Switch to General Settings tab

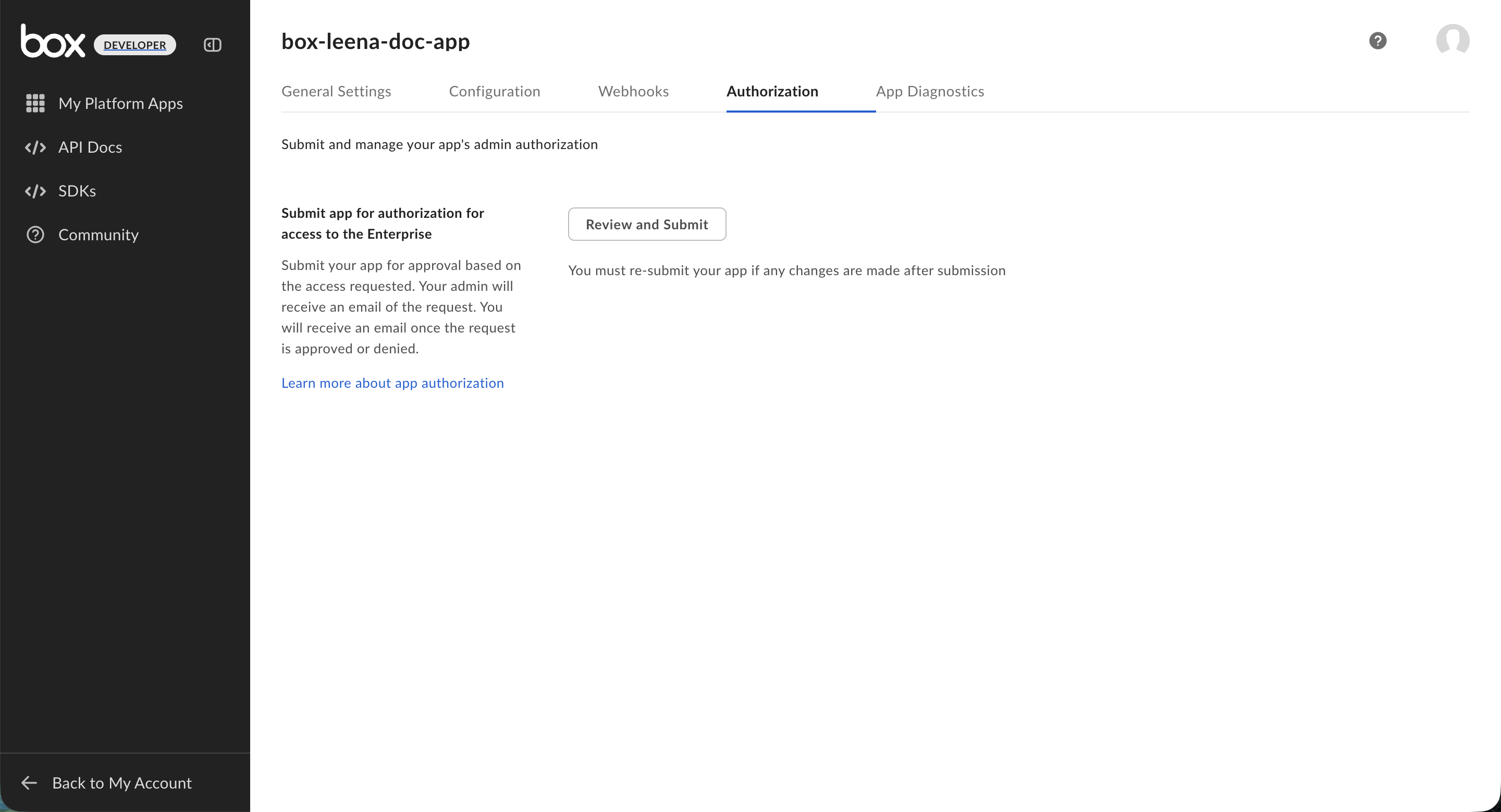tap(336, 91)
